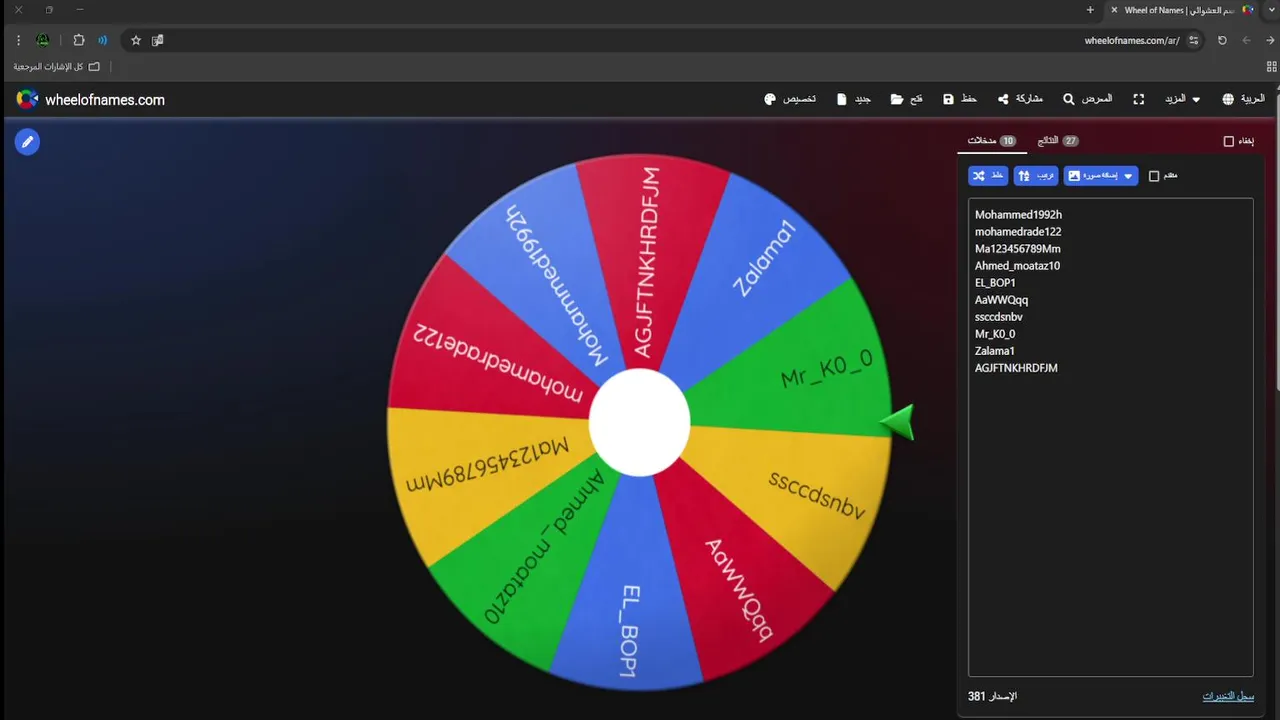
Task: Click the AaWWQqq entry line
Action: coord(1001,300)
